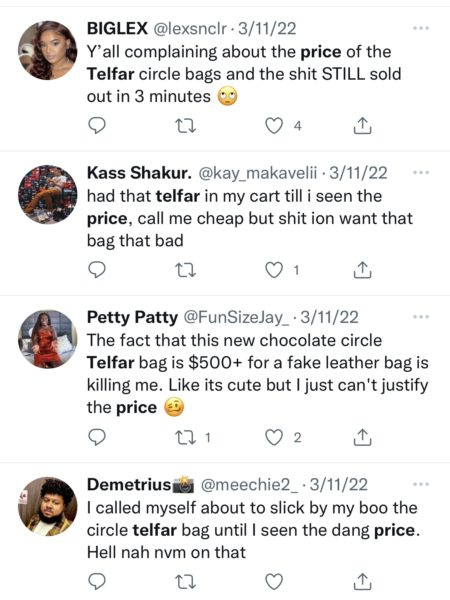This screenshot has height=600, width=450.
Task: View Petty Patty's profile picture
Action: pos(47,339)
